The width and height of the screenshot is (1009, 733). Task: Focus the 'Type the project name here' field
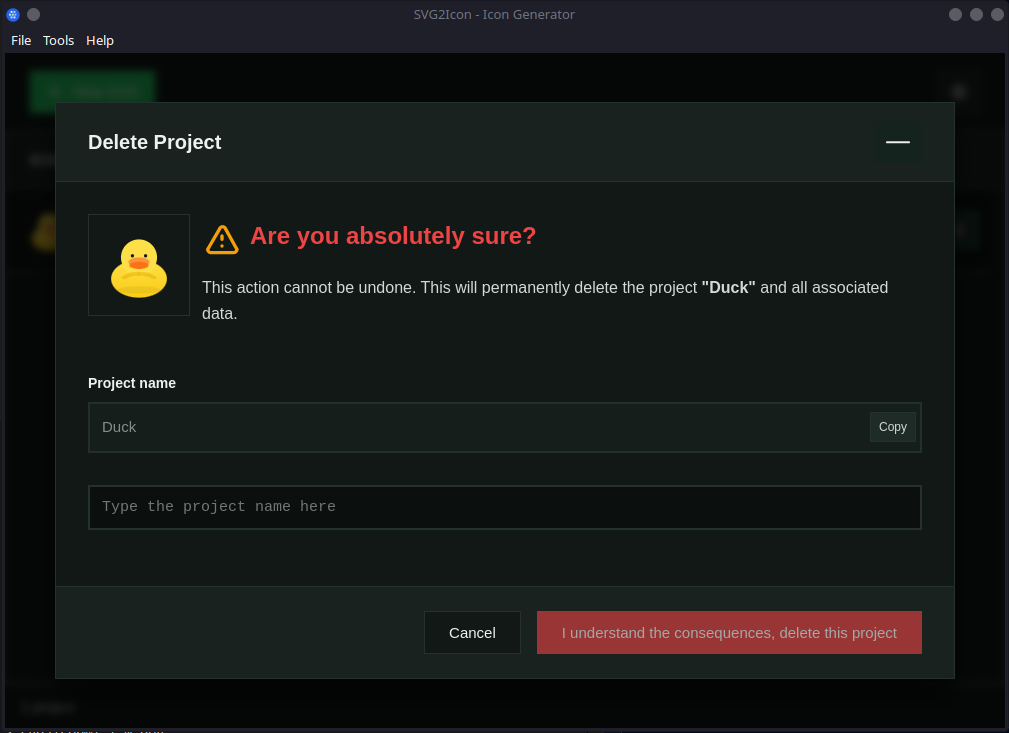pos(504,507)
